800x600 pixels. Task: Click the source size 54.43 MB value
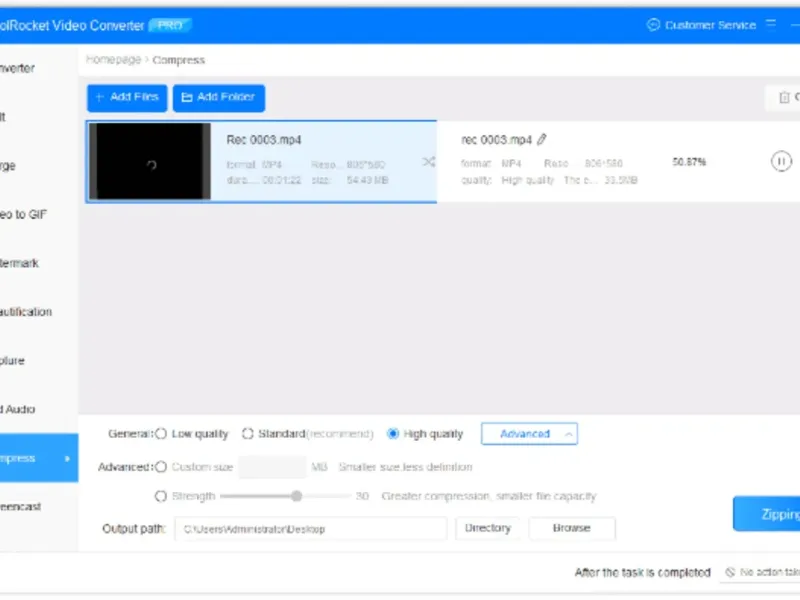[367, 180]
